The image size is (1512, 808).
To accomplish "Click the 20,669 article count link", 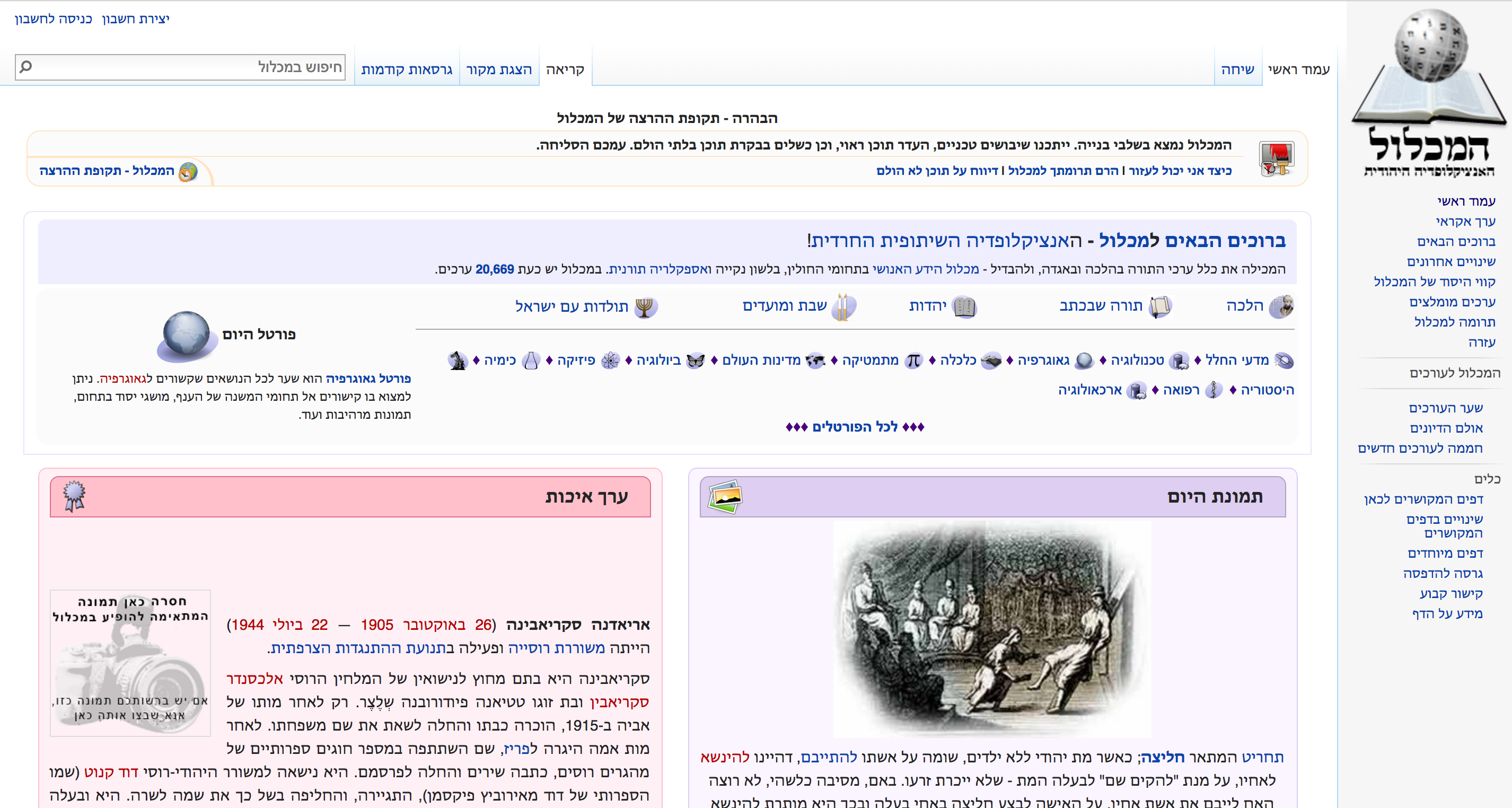I will [x=494, y=269].
